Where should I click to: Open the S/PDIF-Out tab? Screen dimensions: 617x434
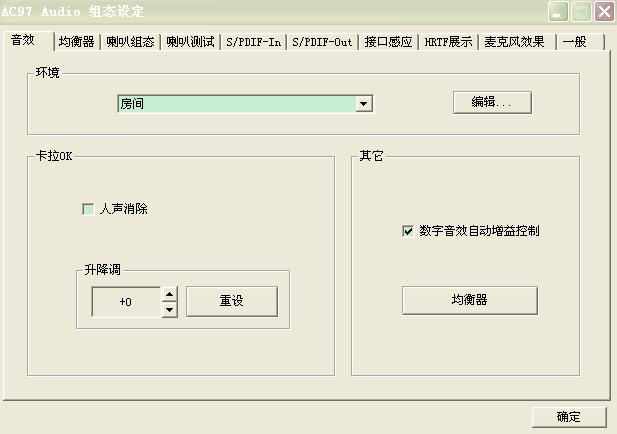322,42
